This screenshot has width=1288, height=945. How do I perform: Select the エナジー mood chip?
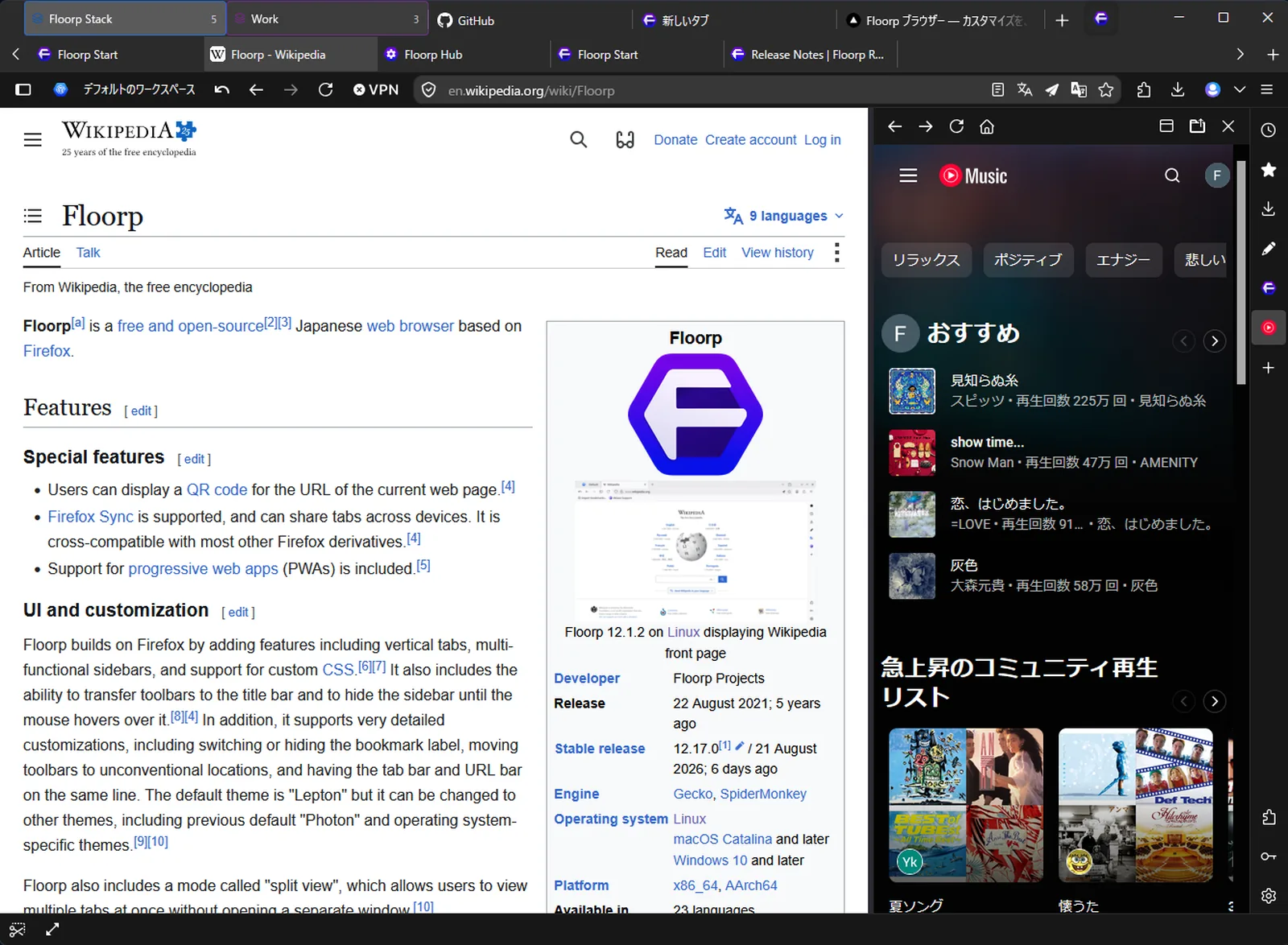tap(1123, 260)
